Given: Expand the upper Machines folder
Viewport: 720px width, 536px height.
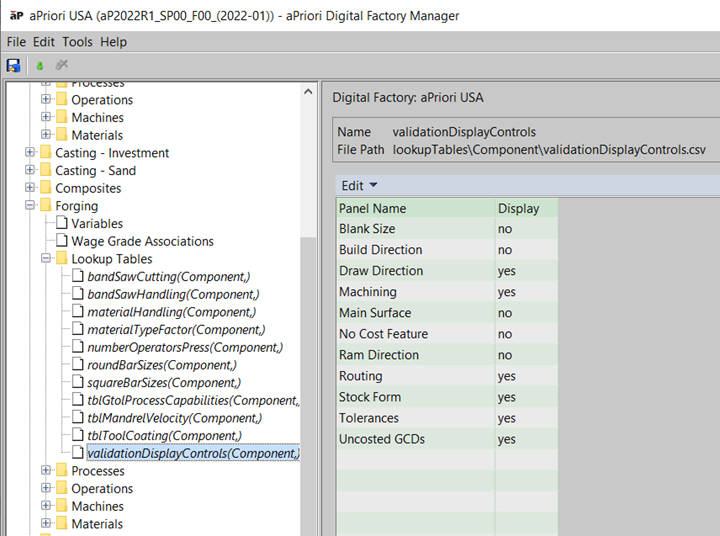Looking at the screenshot, I should [45, 117].
